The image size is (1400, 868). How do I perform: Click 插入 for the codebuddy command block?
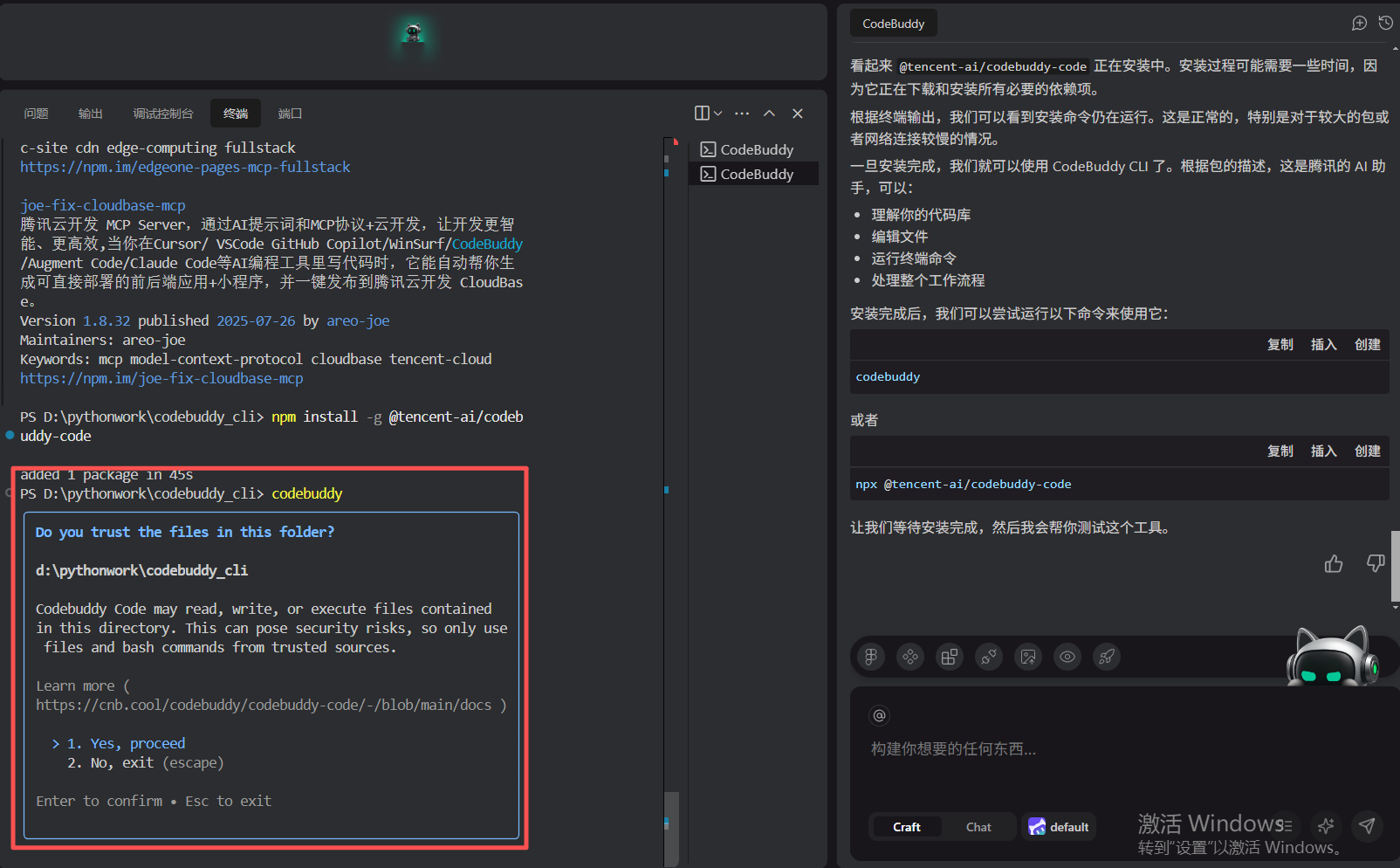(x=1324, y=345)
